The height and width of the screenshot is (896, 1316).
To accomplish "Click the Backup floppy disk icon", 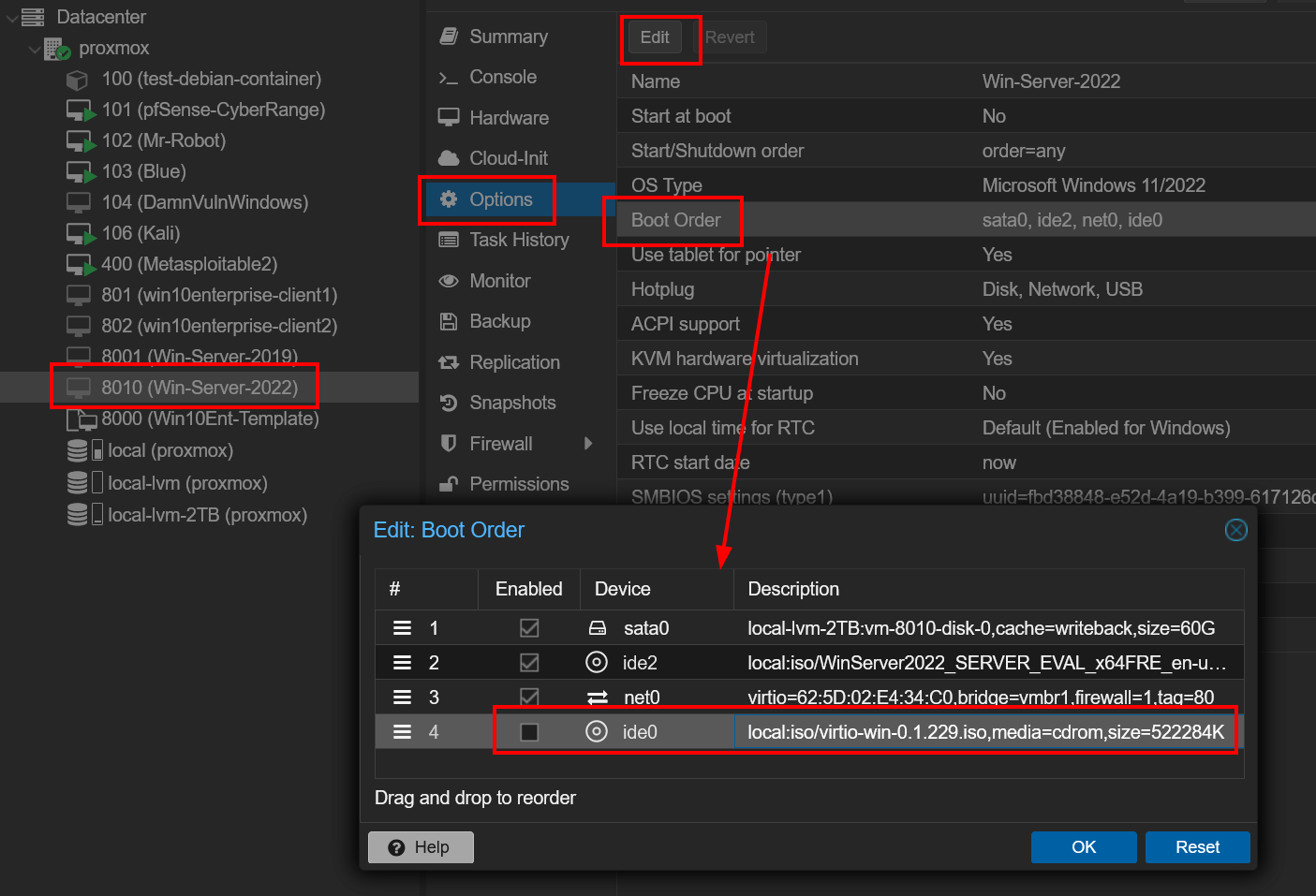I will pos(449,321).
